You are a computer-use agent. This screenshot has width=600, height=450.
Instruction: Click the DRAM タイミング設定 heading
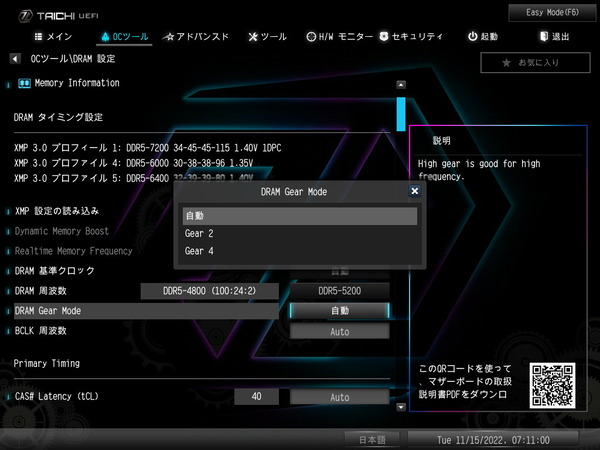58,117
